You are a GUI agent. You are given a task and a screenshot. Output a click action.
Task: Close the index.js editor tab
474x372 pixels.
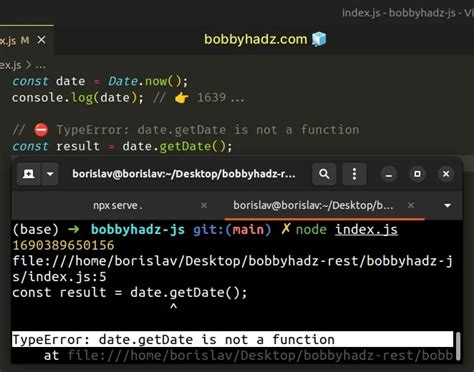(x=42, y=40)
